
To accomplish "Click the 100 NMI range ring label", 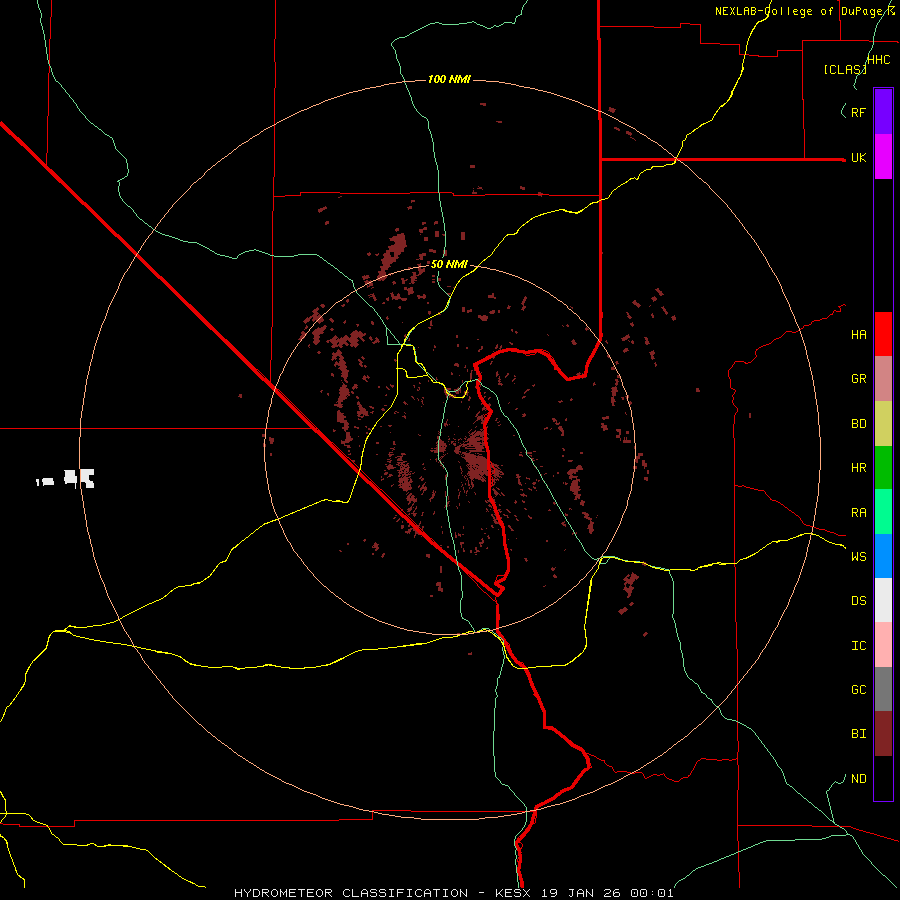I will pos(449,79).
